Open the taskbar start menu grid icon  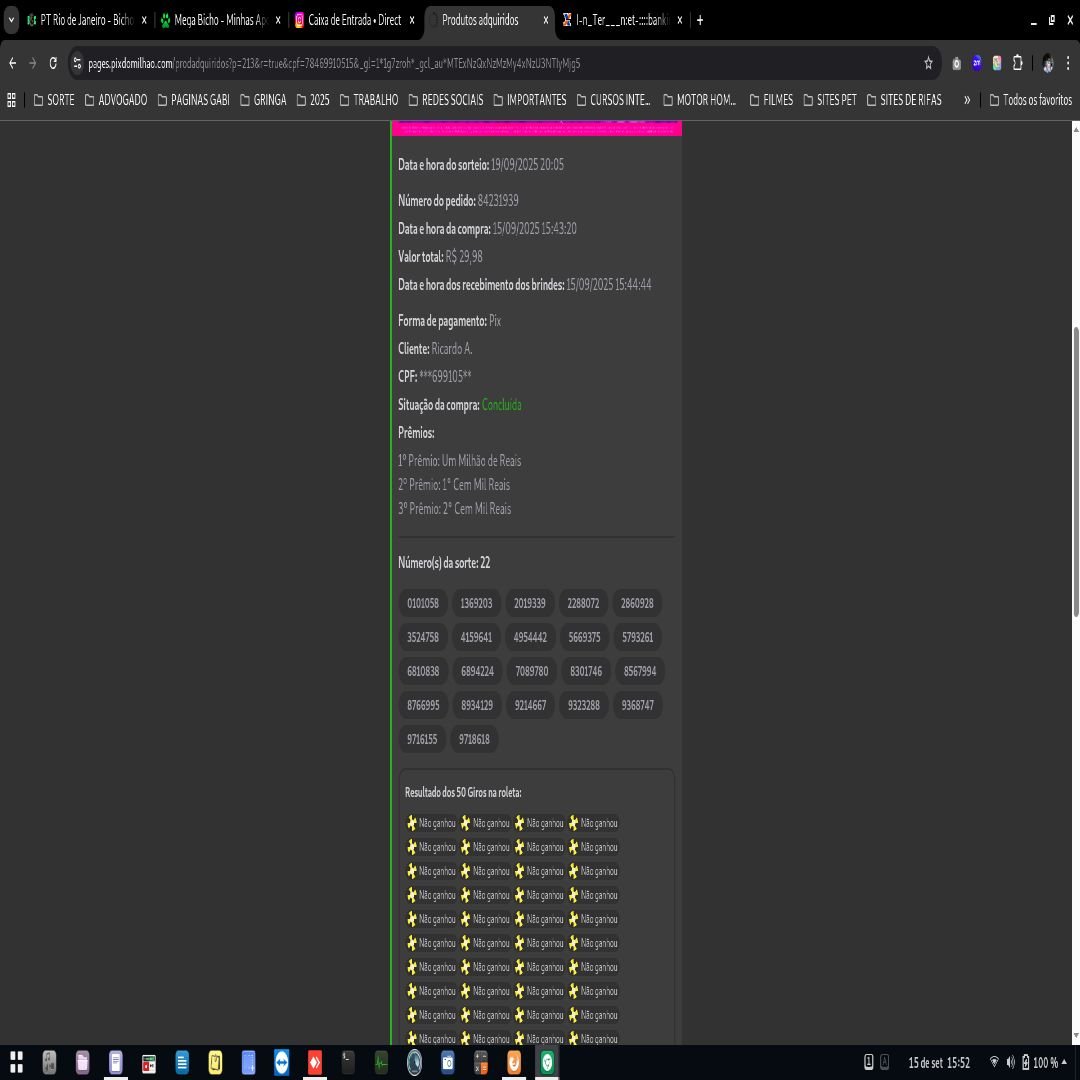pos(16,1062)
